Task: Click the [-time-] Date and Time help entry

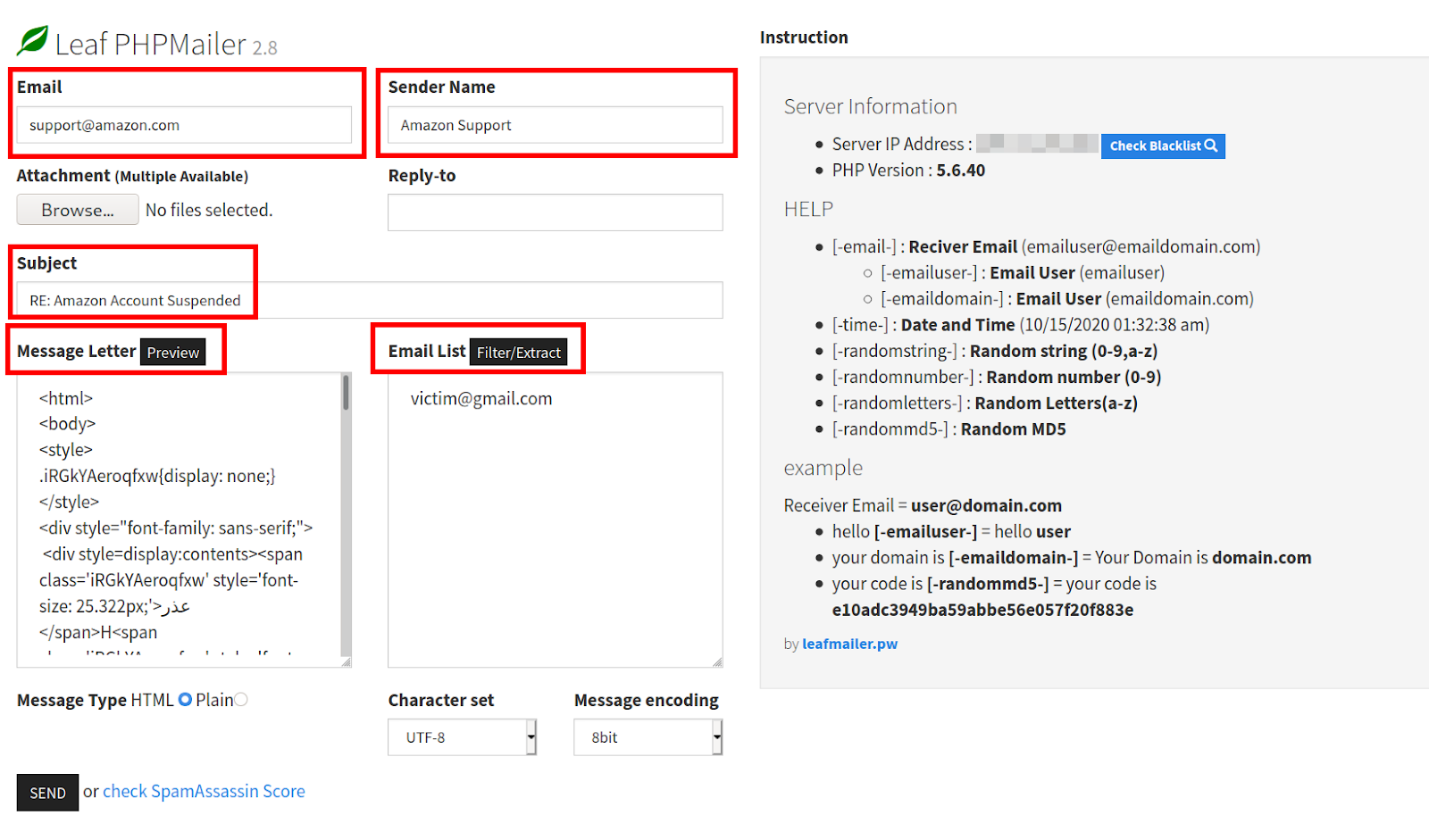Action: coord(1021,325)
